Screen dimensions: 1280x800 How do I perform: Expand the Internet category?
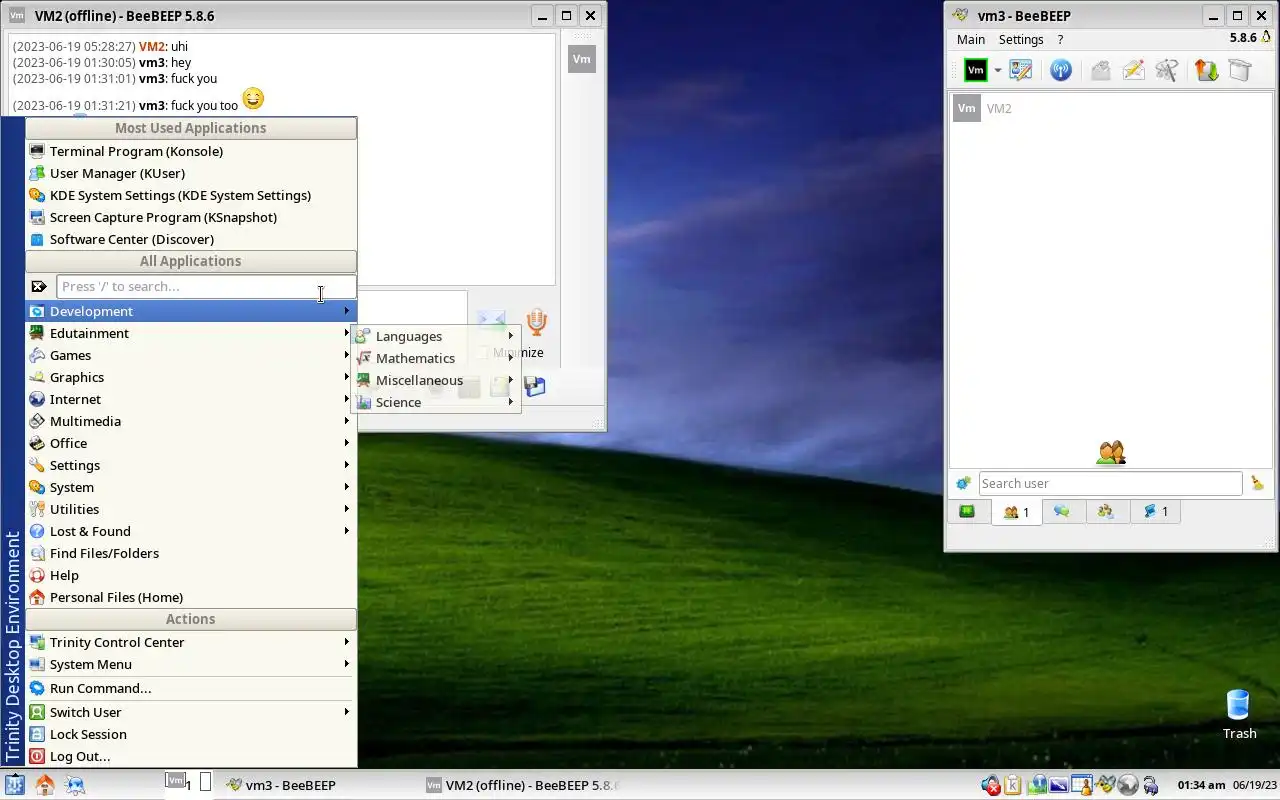191,399
